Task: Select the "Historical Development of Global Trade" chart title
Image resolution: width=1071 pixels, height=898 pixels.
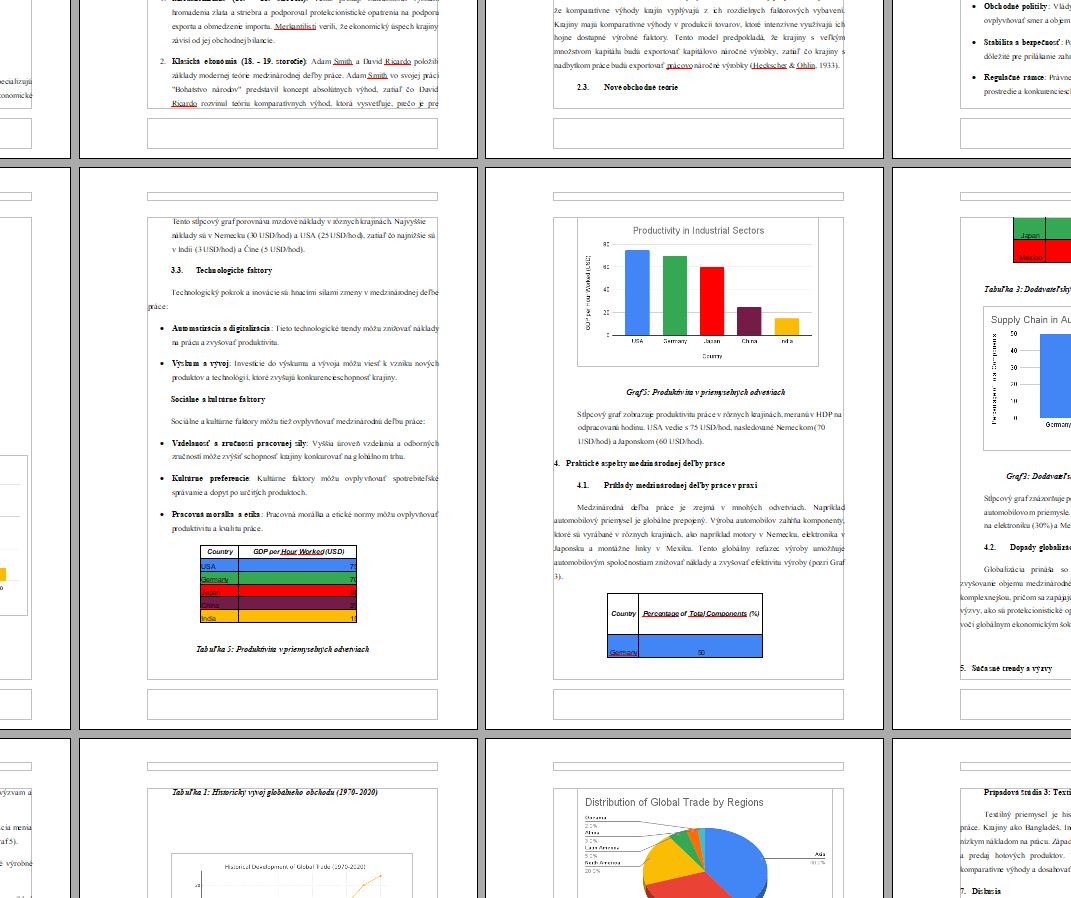Action: click(x=294, y=867)
